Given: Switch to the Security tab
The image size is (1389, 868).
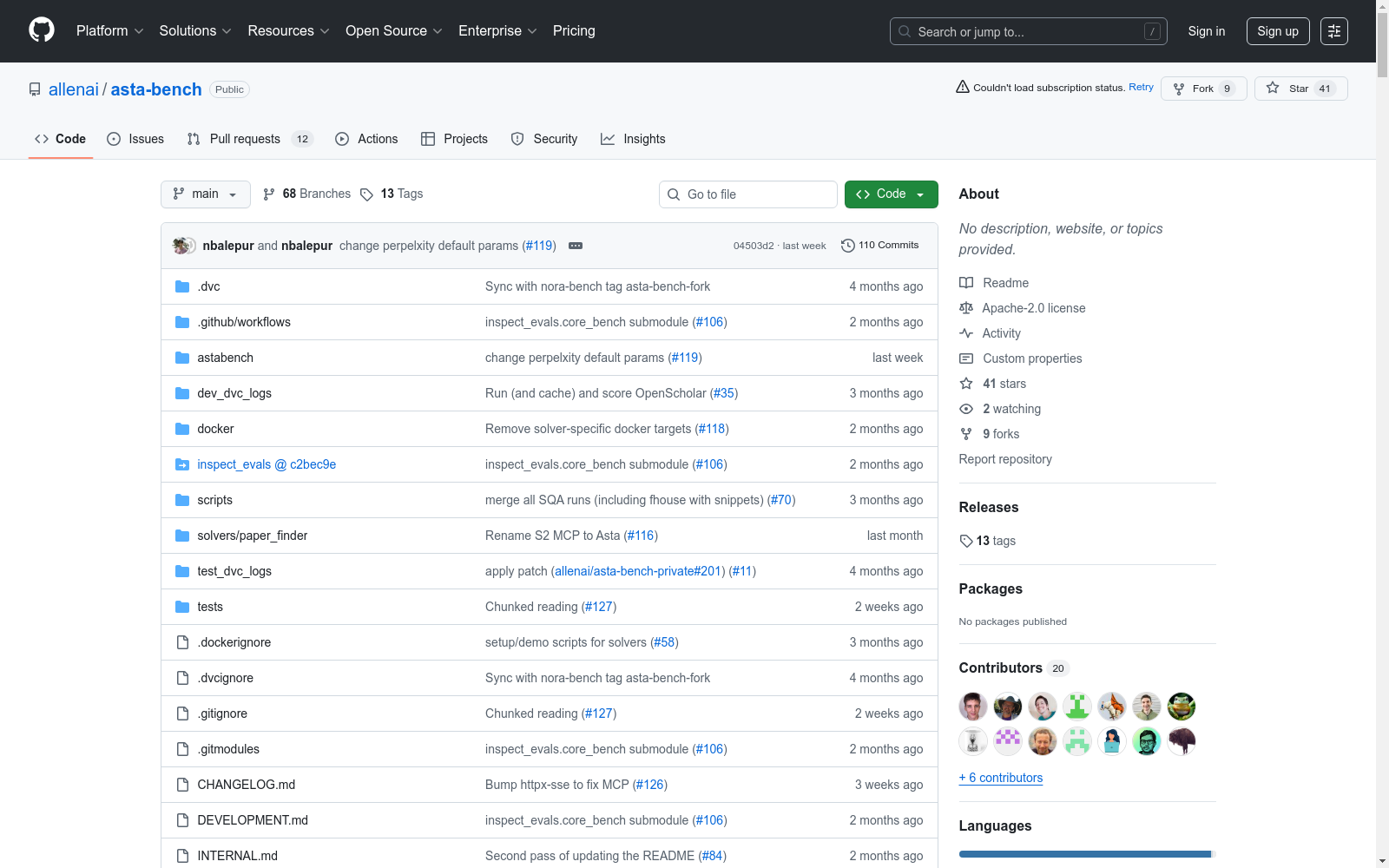Looking at the screenshot, I should (x=544, y=139).
